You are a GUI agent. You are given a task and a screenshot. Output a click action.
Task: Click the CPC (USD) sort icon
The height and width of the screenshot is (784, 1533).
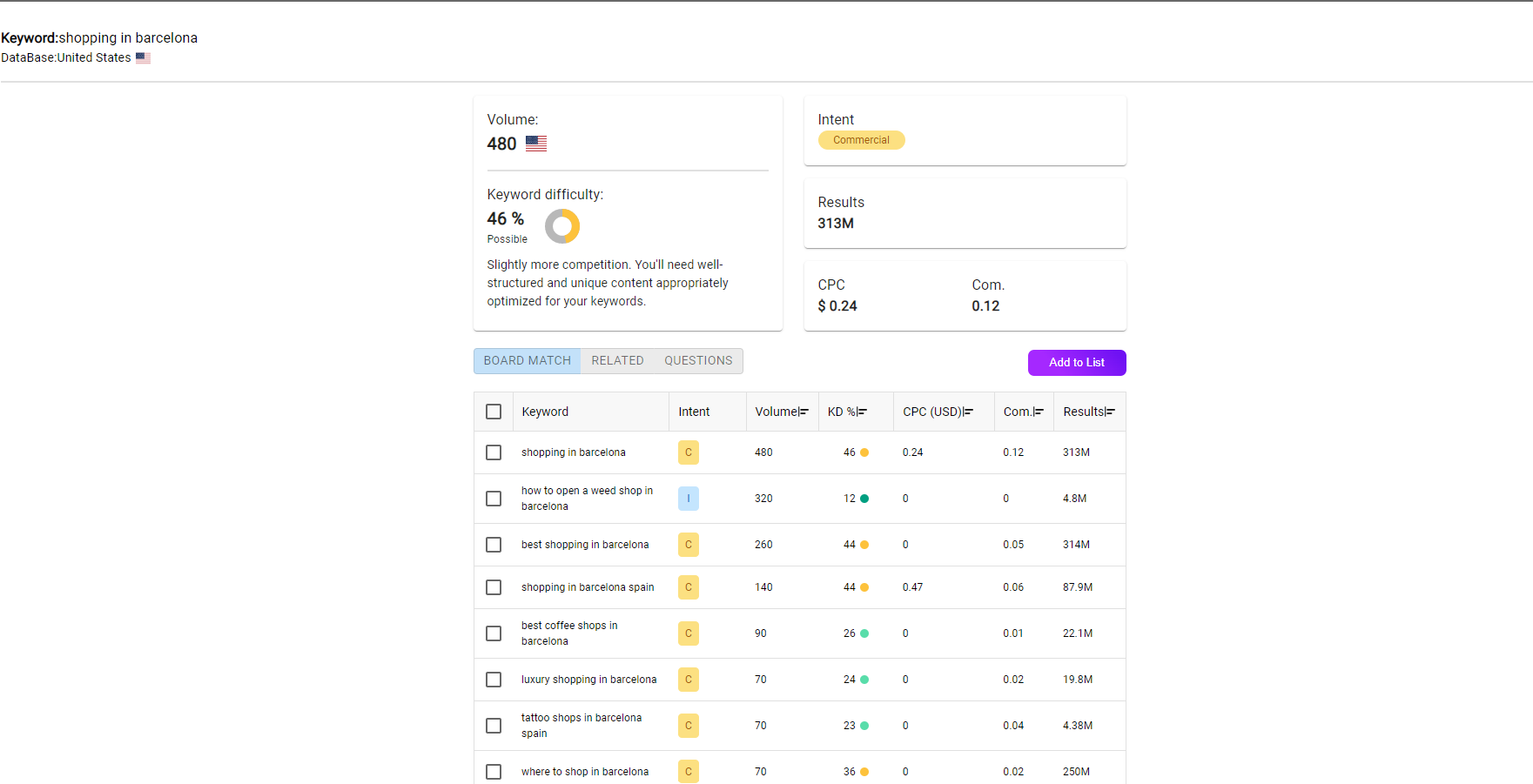coord(969,411)
